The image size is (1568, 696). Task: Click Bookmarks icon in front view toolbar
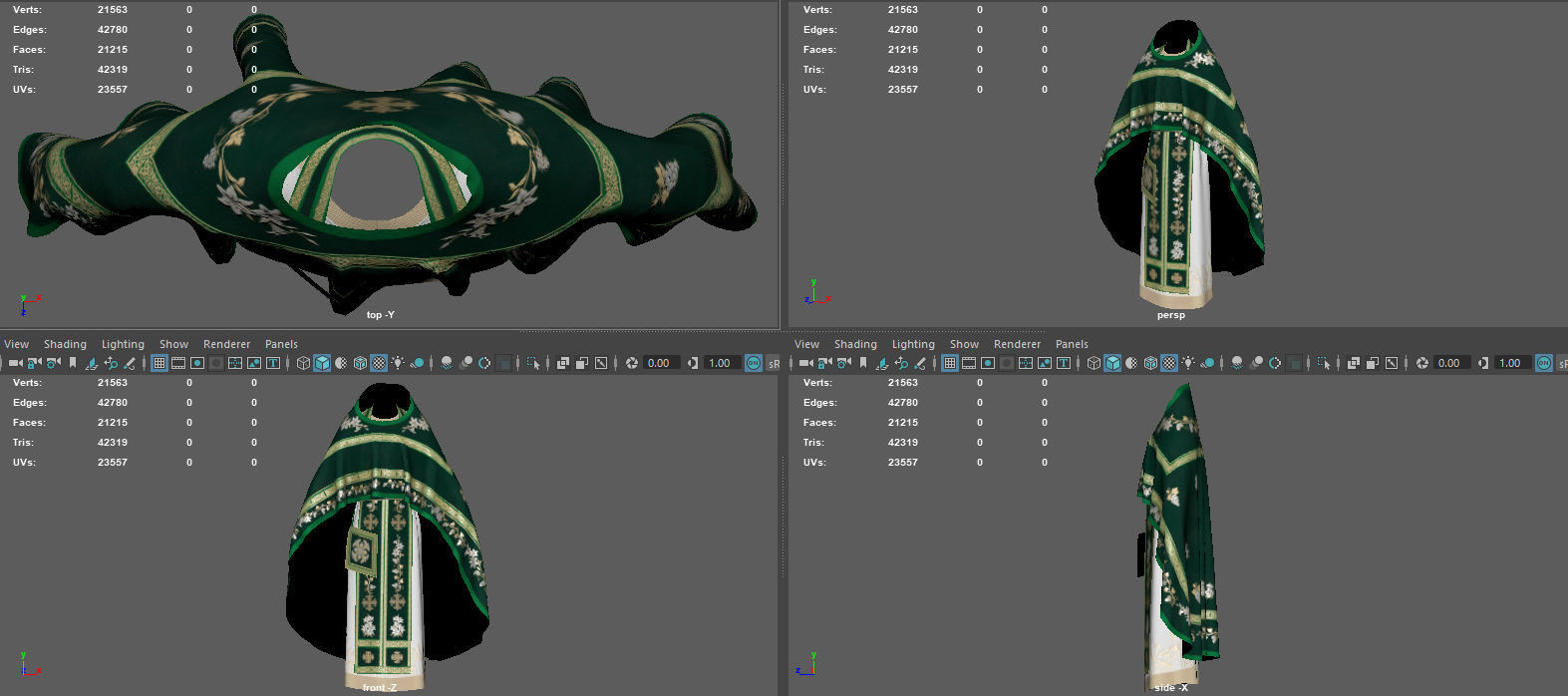[x=73, y=363]
